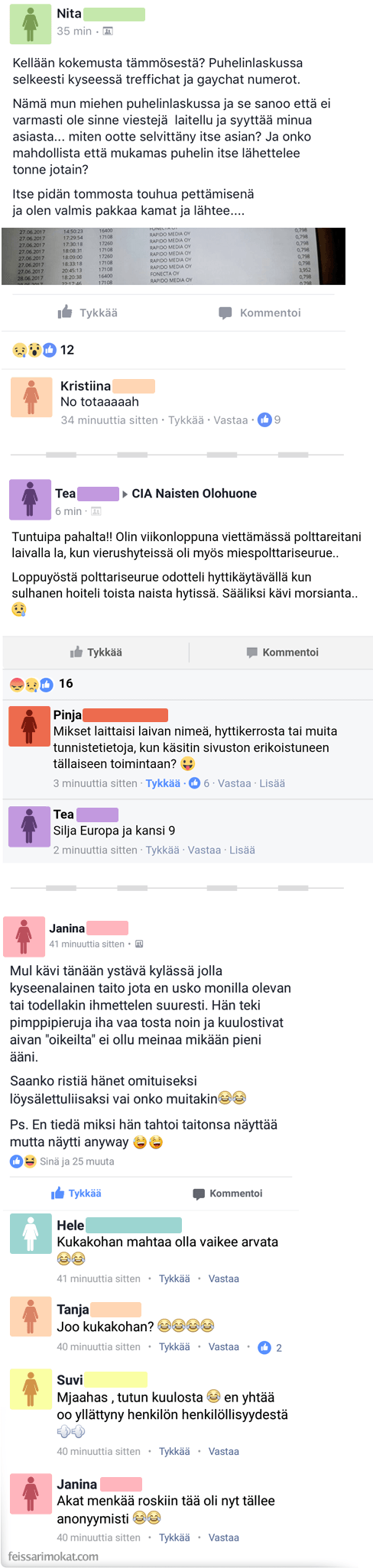Expand Lisää options on Pinja's comment
This screenshot has height=1568, width=373.
[x=272, y=783]
